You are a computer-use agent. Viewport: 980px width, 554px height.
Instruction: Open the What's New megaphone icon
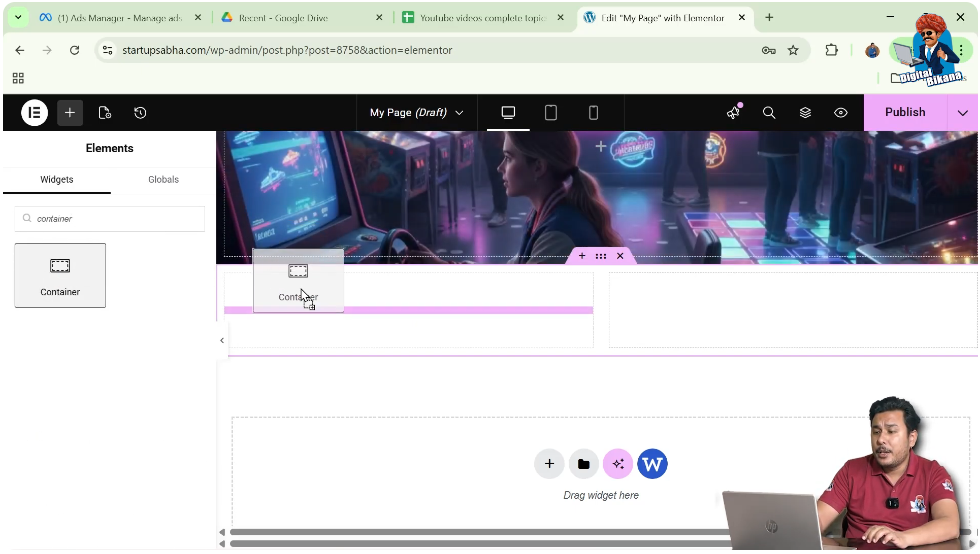tap(733, 113)
